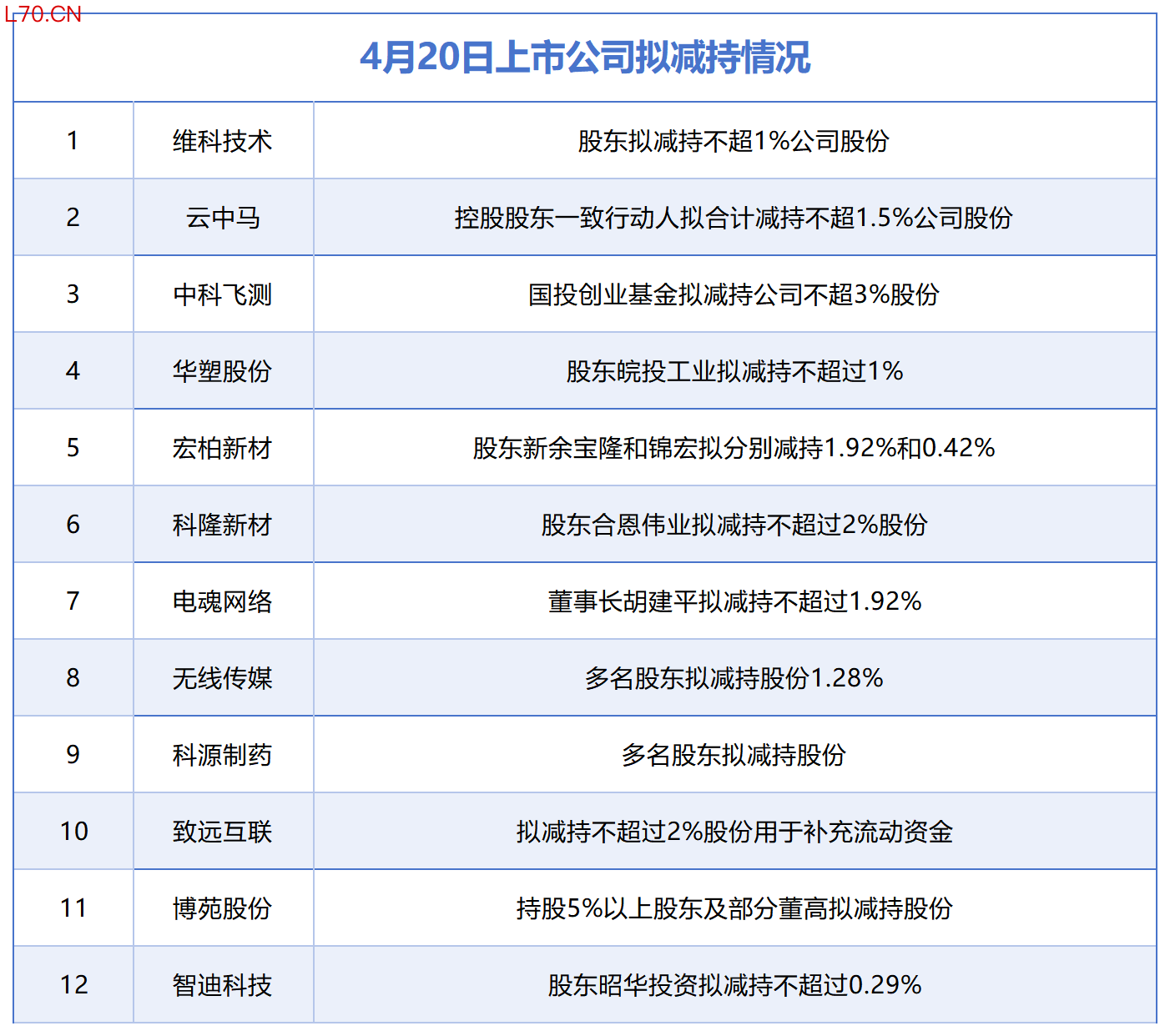Select the 华塑股份 cell
Image resolution: width=1170 pixels, height=1036 pixels.
pos(223,371)
